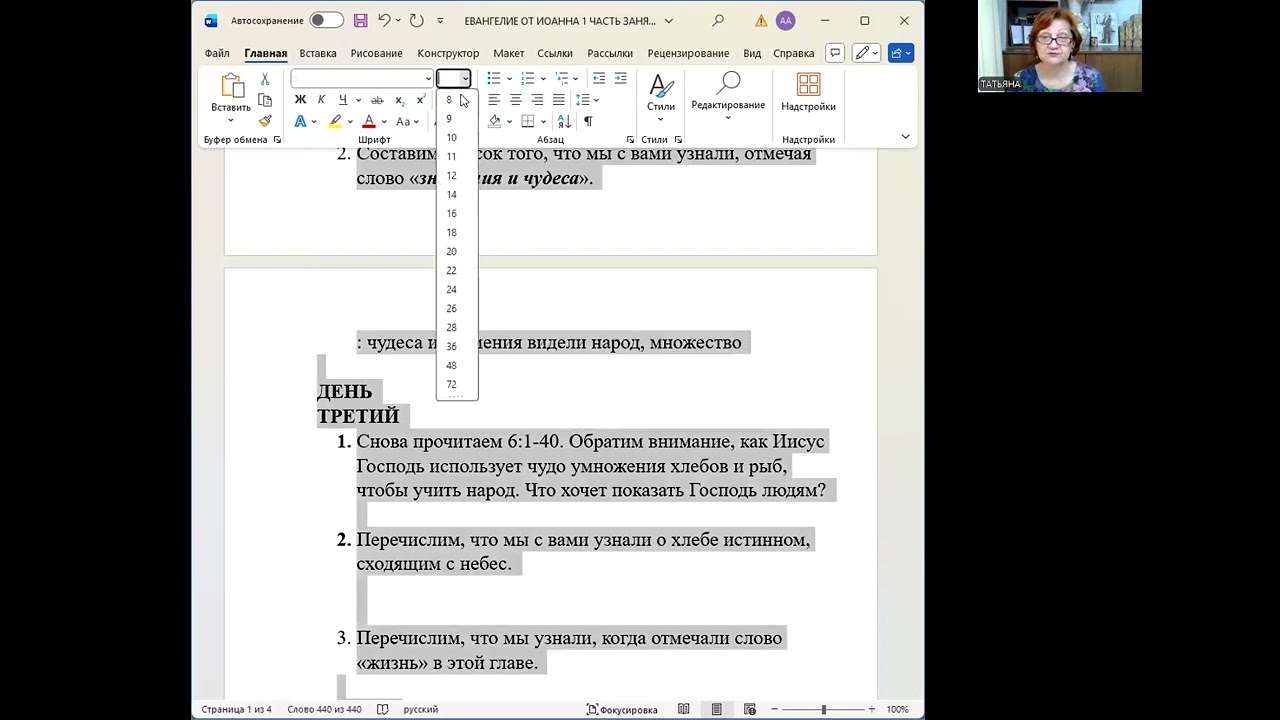Adjust the zoom slider in status bar
Image resolution: width=1280 pixels, height=720 pixels.
(x=824, y=709)
